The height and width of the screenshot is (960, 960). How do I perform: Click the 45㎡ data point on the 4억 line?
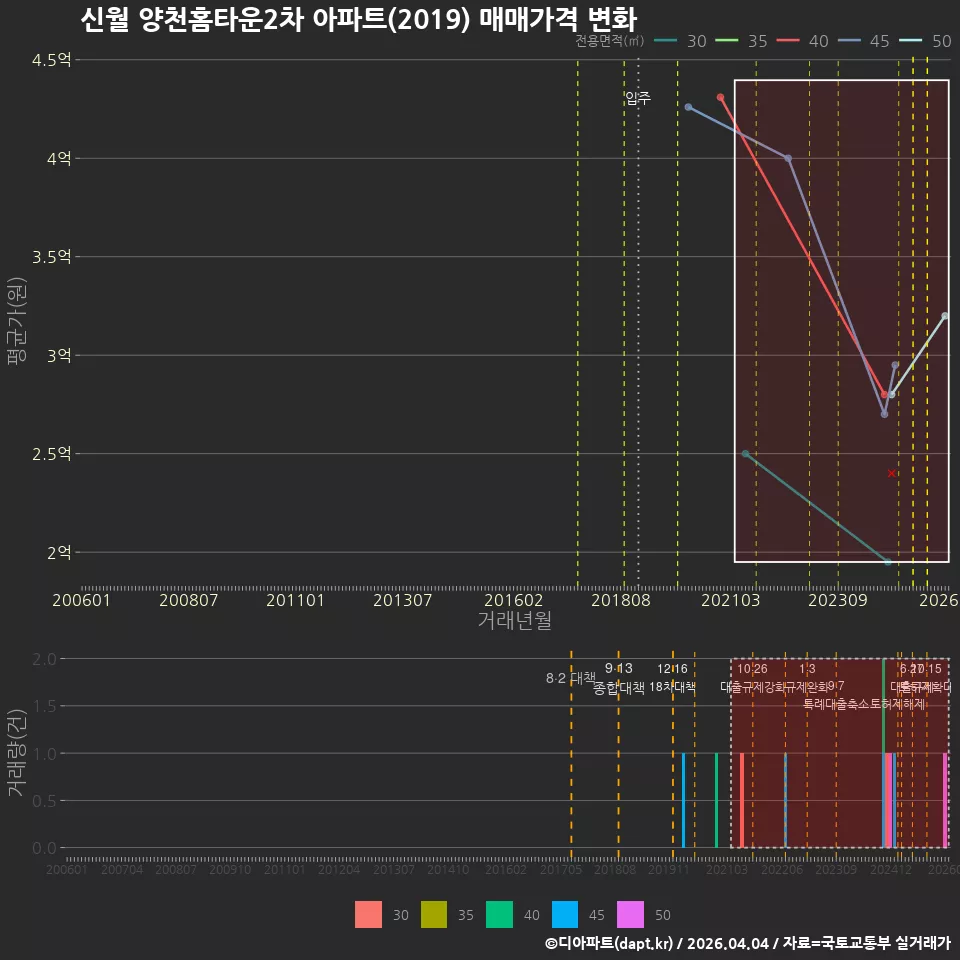(x=788, y=159)
